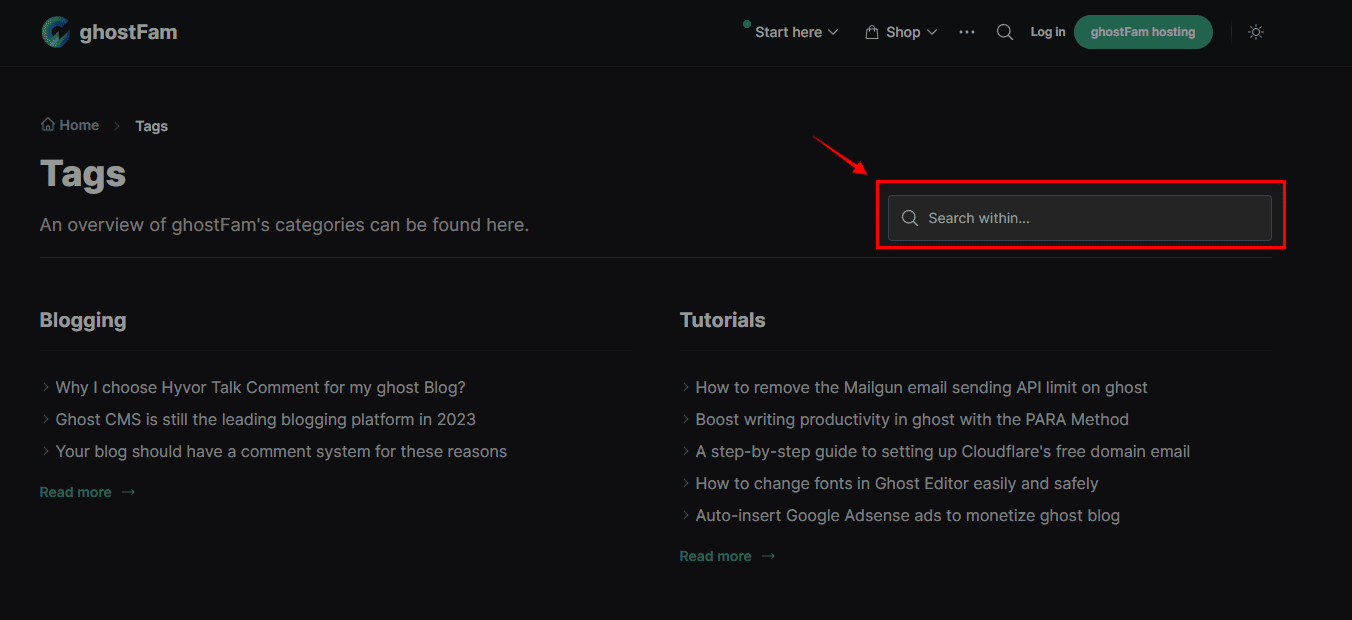Click the arrow icon next to Read more under Blogging
The image size is (1352, 620).
click(127, 491)
